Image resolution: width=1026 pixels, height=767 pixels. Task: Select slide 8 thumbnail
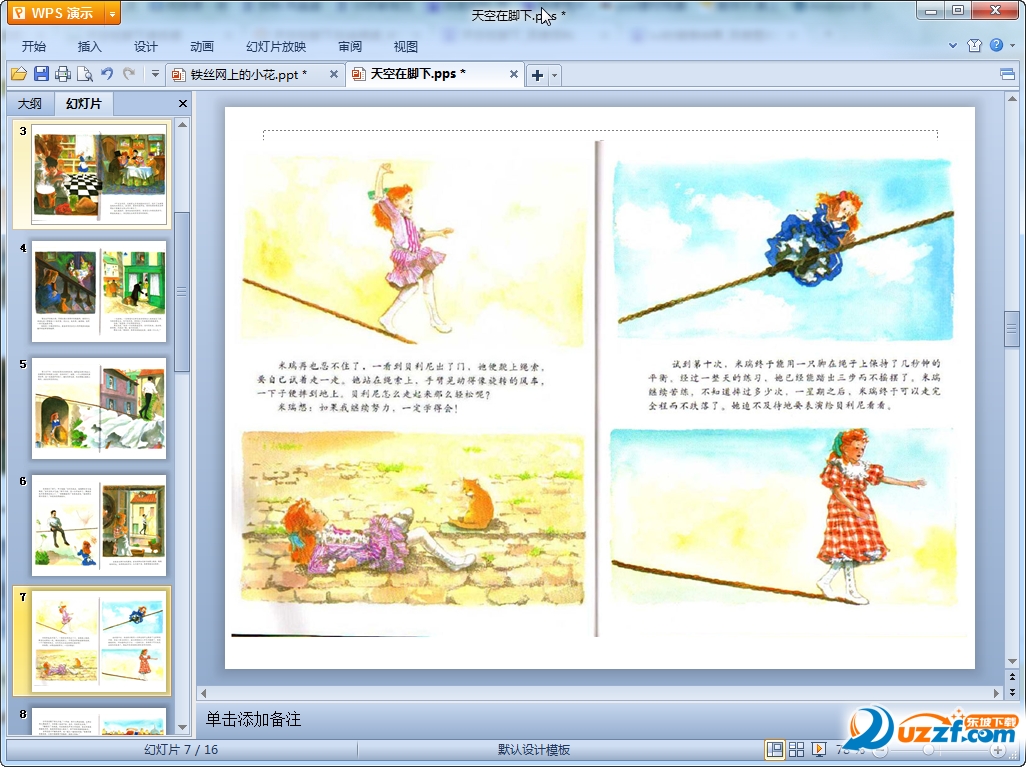coord(99,721)
